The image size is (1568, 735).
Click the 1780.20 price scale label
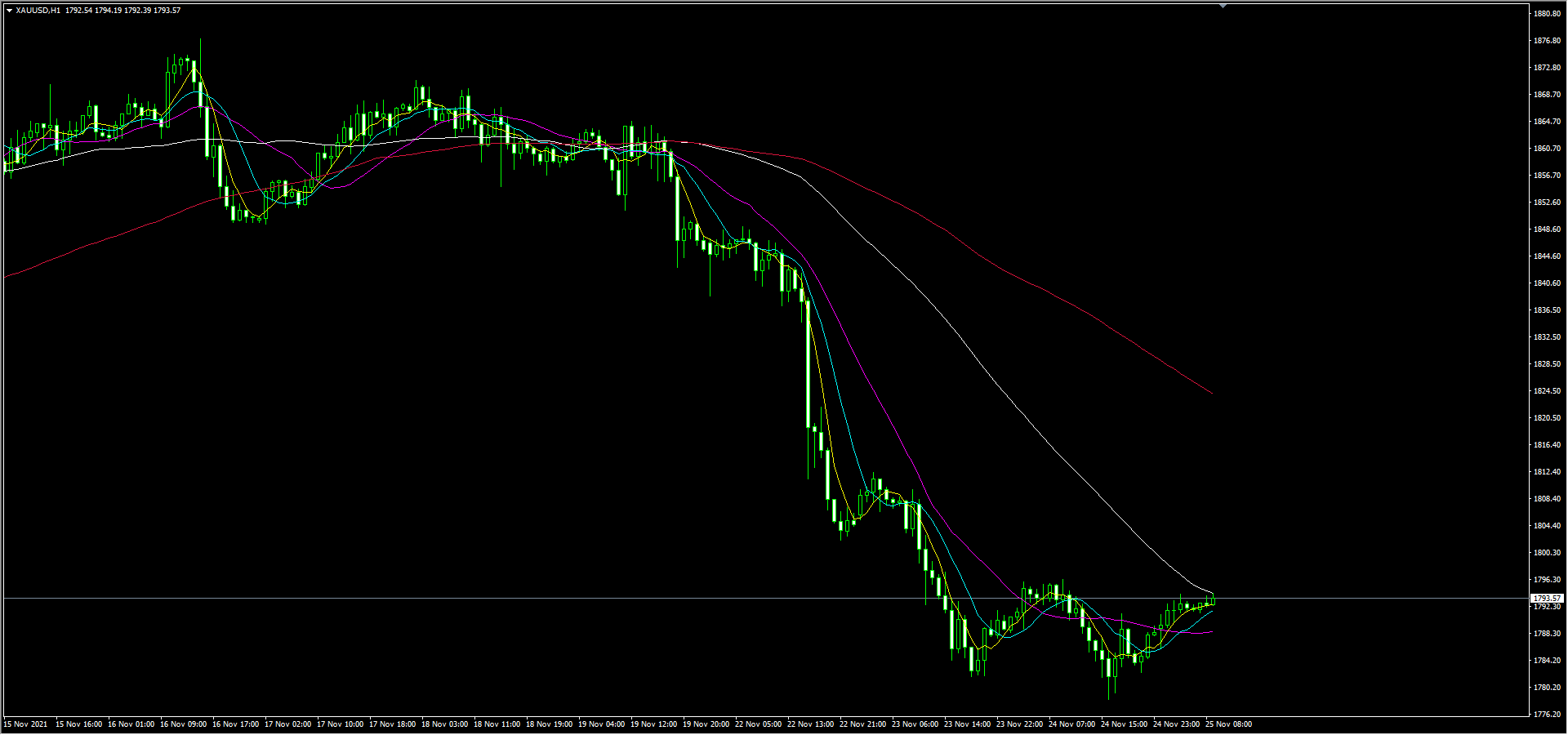pyautogui.click(x=1547, y=688)
